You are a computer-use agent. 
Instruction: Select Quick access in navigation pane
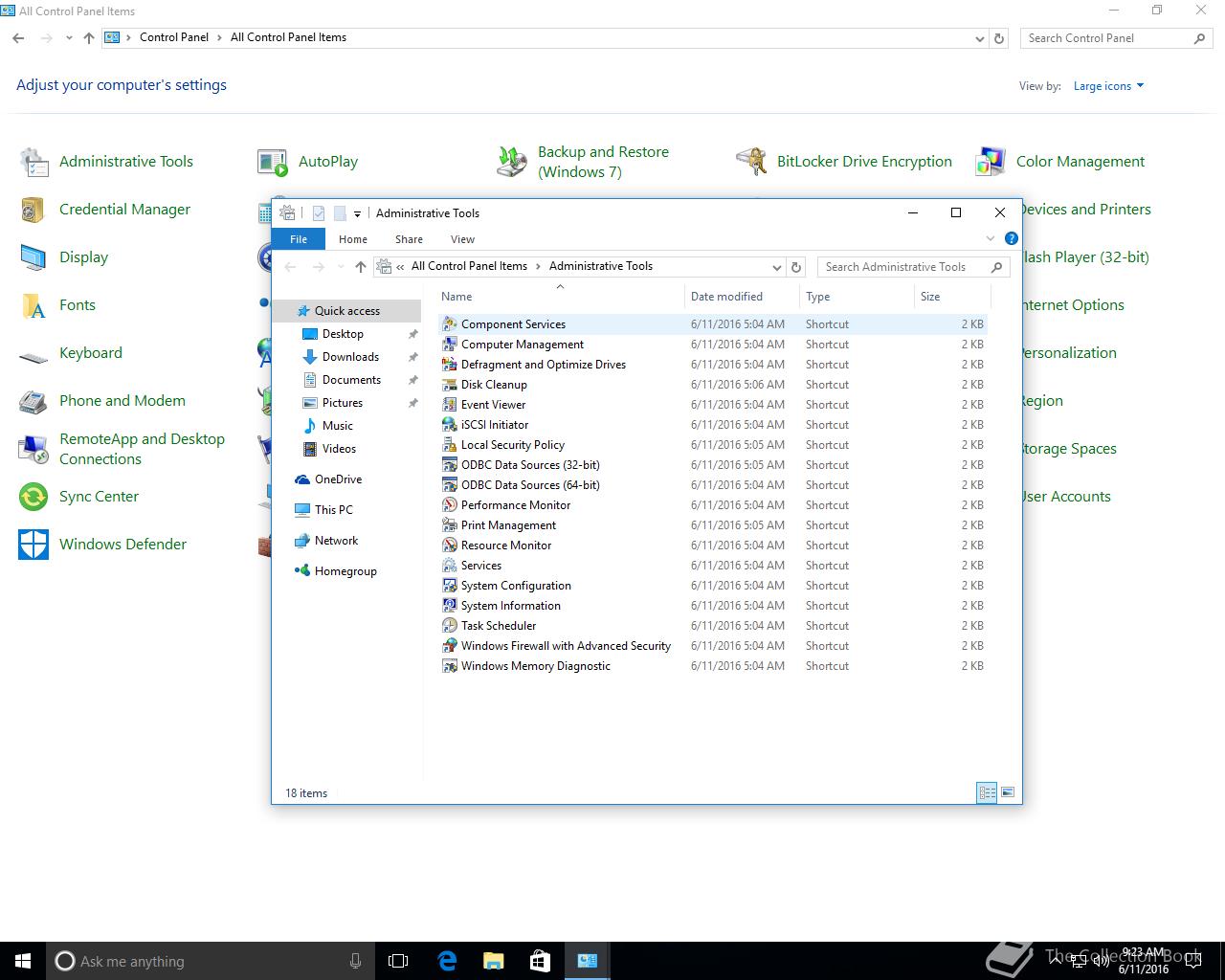point(346,311)
